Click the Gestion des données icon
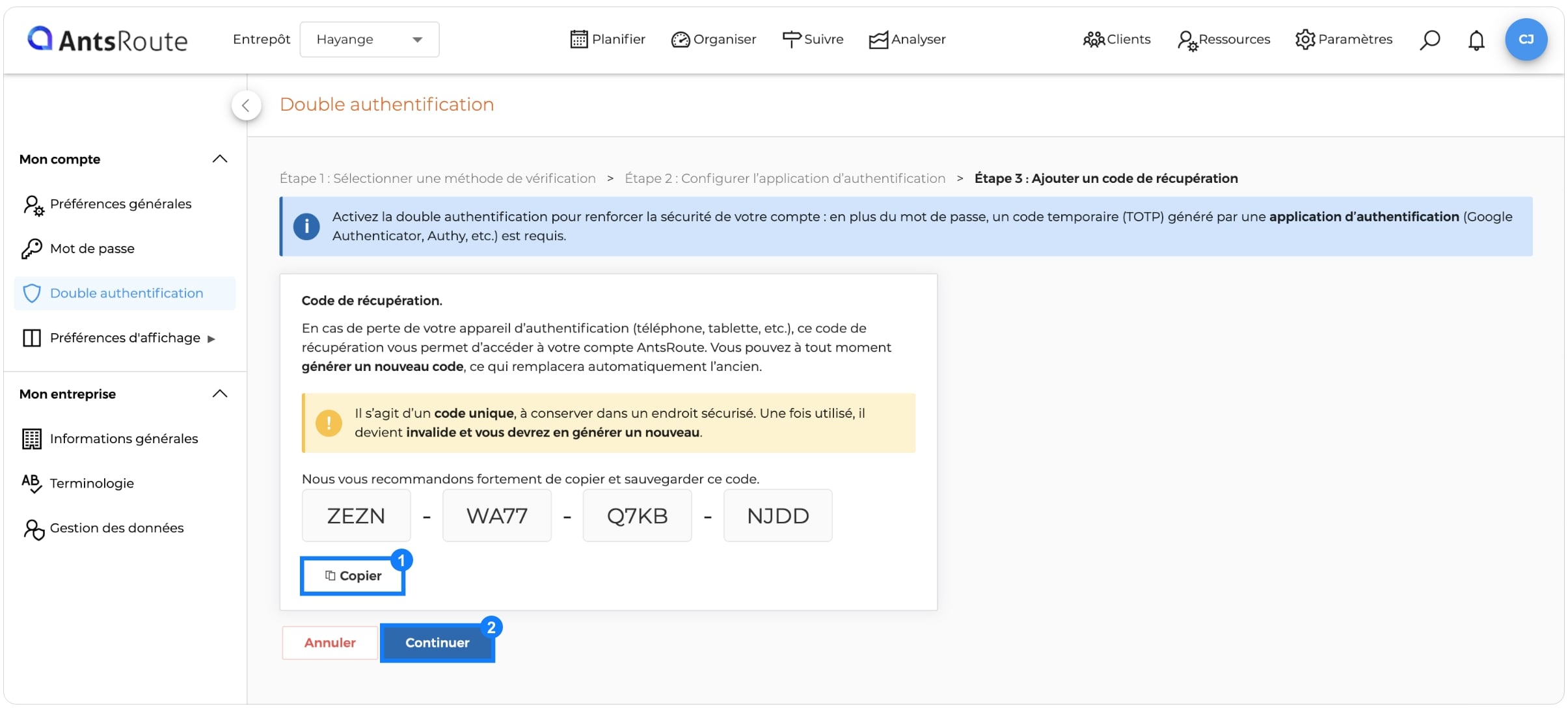 [x=34, y=530]
